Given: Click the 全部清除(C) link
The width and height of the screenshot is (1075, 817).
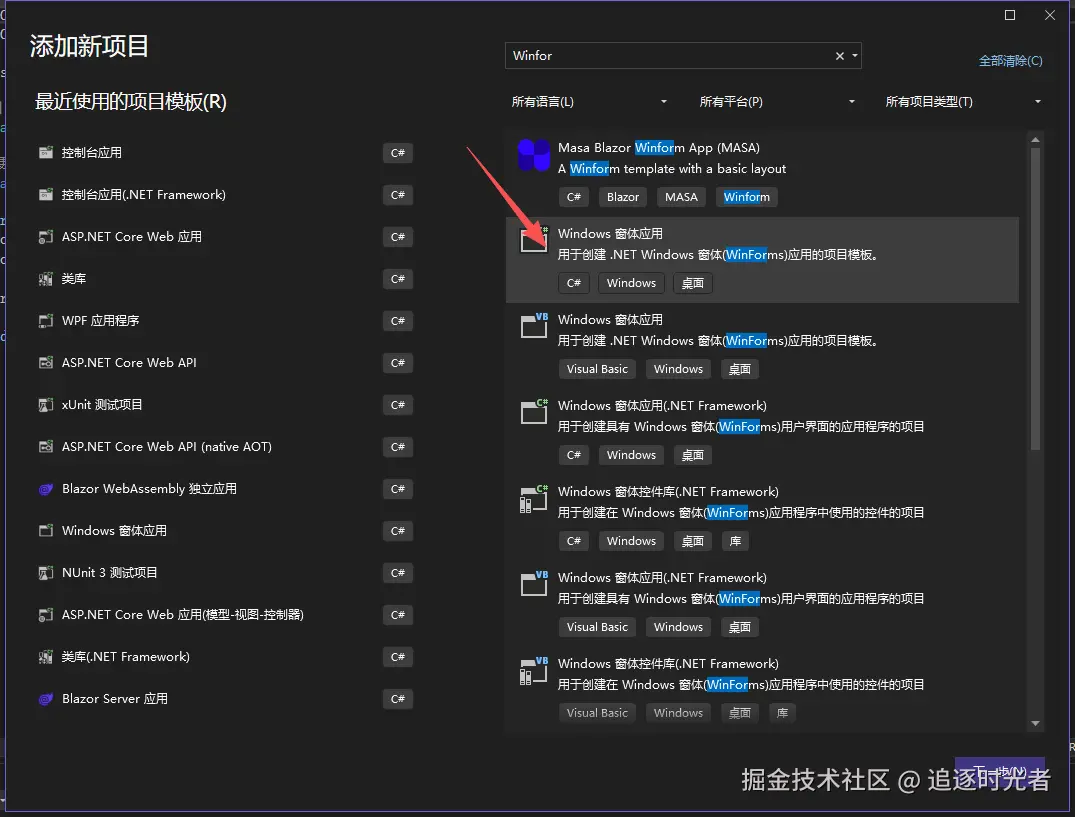Looking at the screenshot, I should point(1011,61).
